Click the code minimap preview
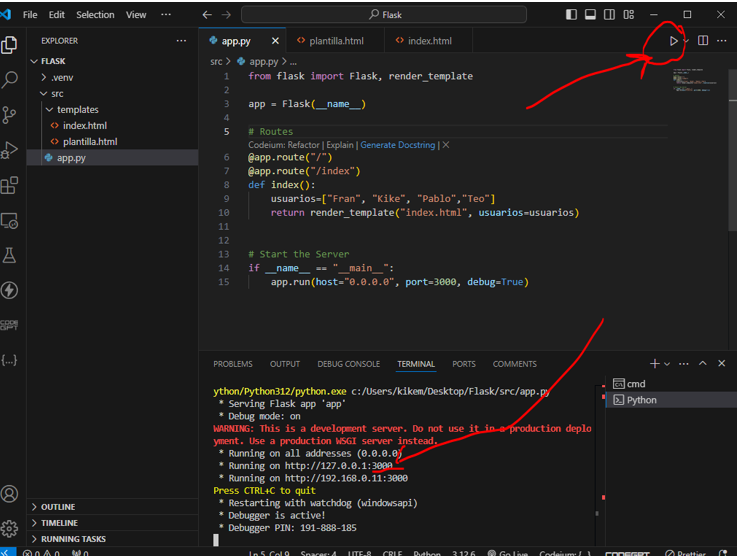Viewport: 739px width, 556px height. [688, 79]
